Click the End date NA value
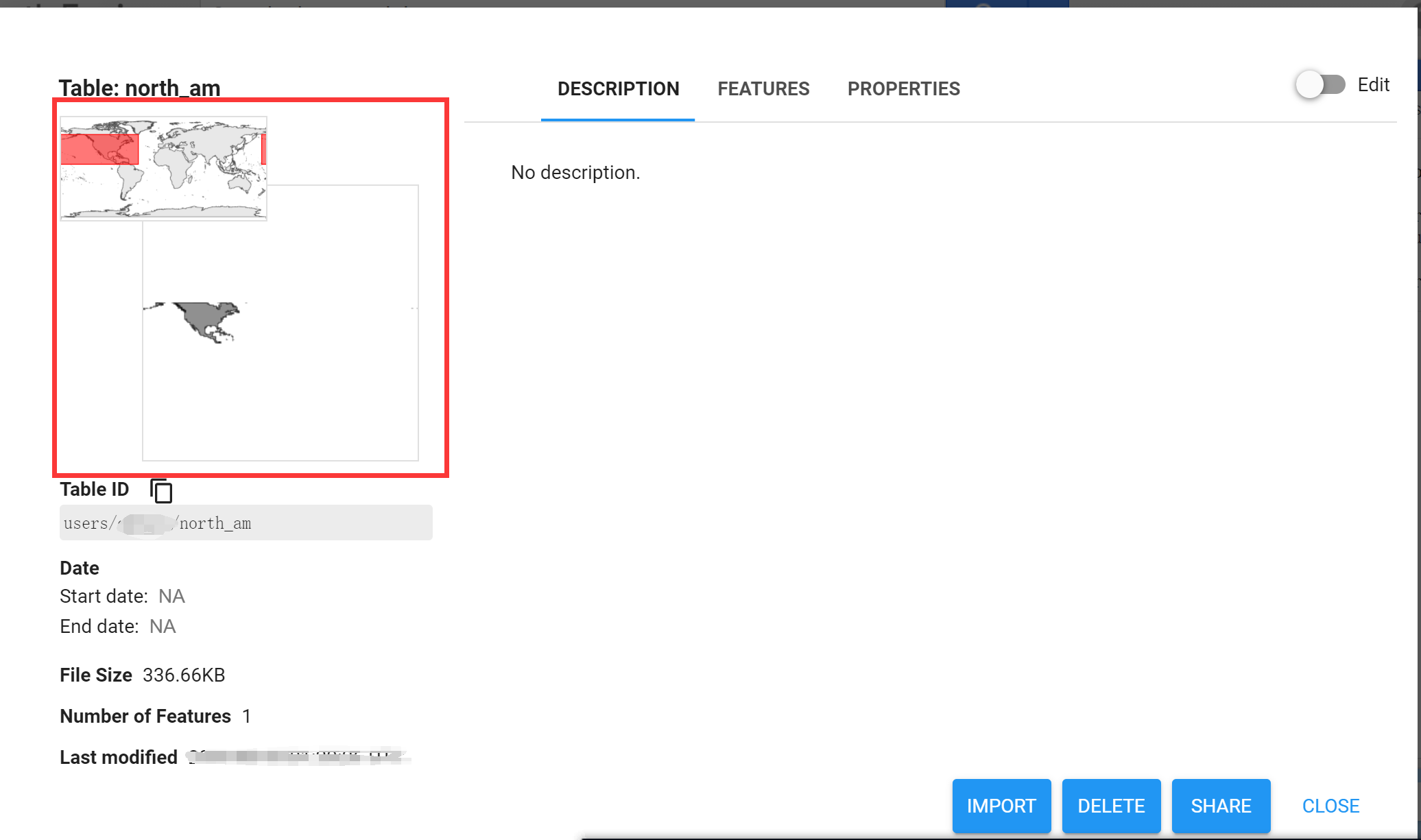The height and width of the screenshot is (840, 1421). pos(163,627)
